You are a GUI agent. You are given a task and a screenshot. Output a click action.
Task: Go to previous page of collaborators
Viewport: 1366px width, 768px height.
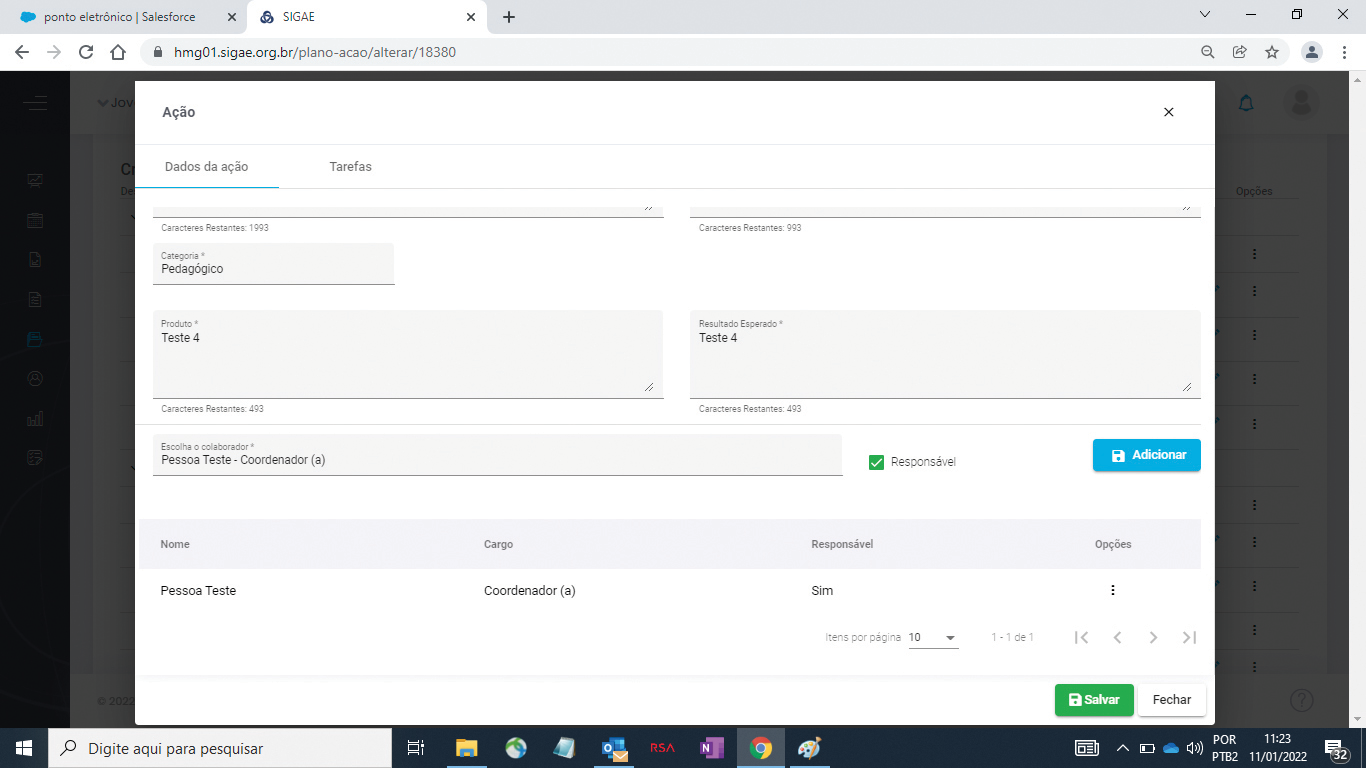[x=1117, y=637]
